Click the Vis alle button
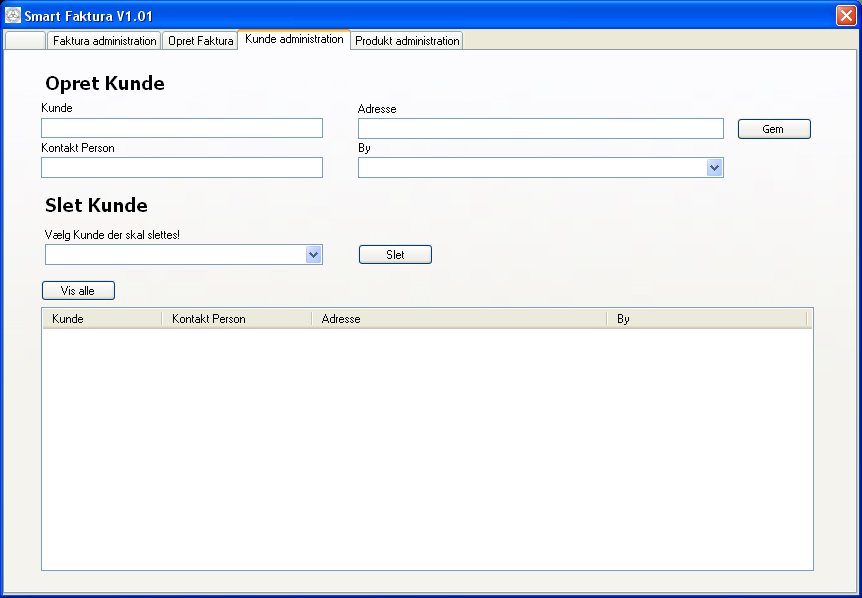The image size is (862, 598). [78, 291]
